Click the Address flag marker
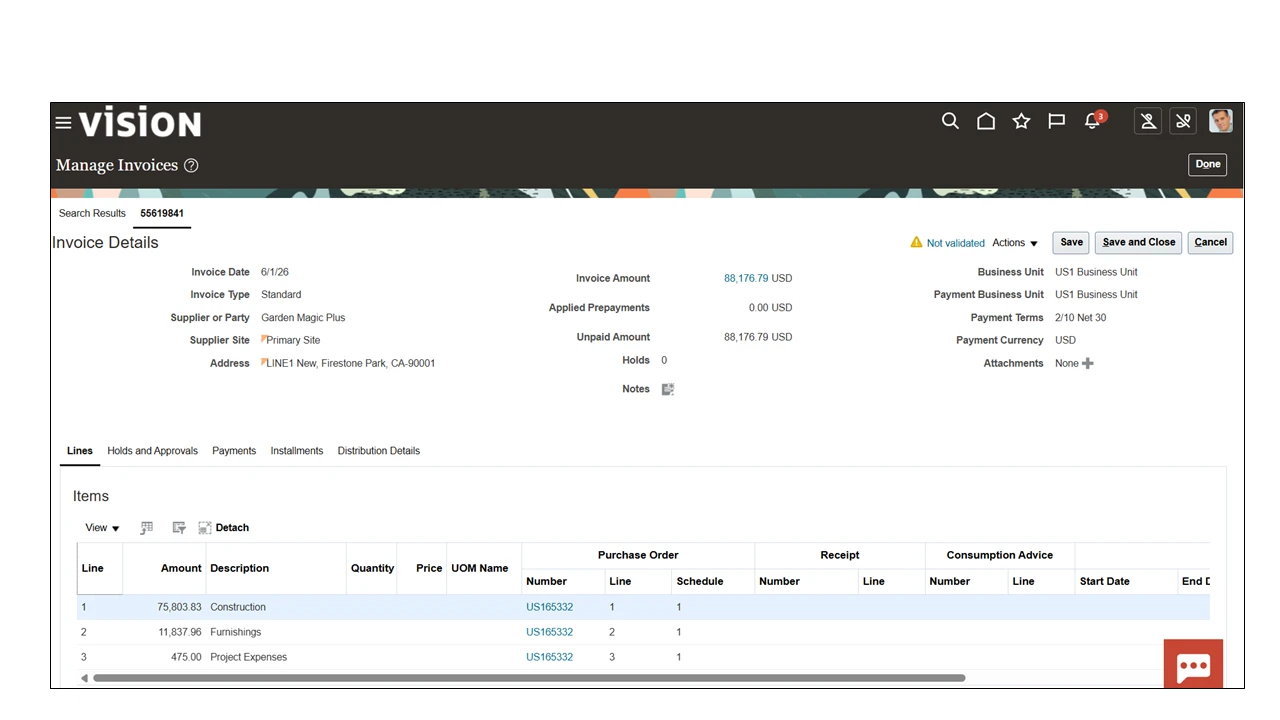The width and height of the screenshot is (1280, 720). (264, 362)
